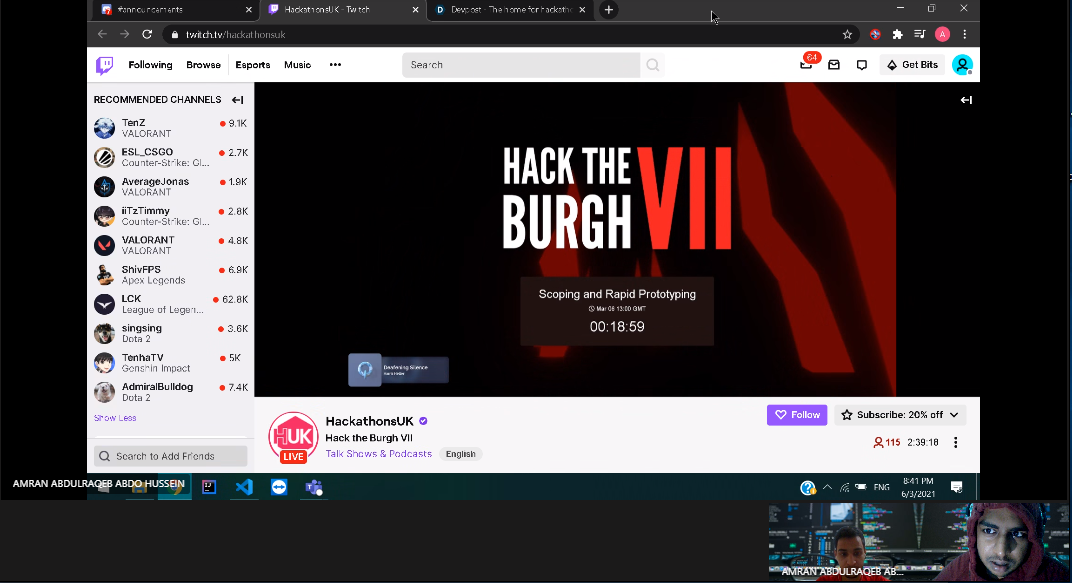Screen dimensions: 1072x583
Task: Open HackathonsUK channel name link
Action: 369,421
